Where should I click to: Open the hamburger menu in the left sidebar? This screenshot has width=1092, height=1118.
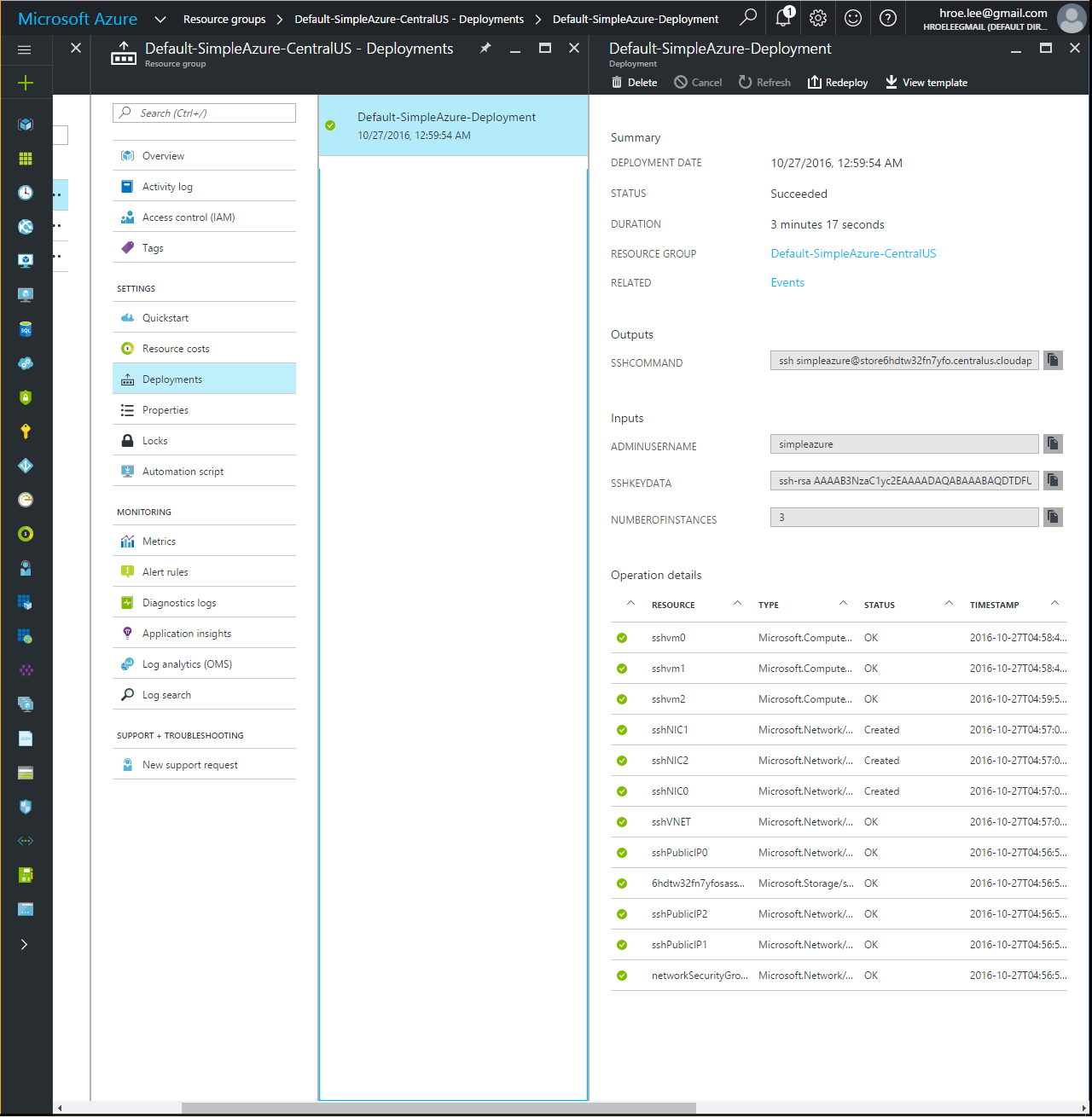25,49
